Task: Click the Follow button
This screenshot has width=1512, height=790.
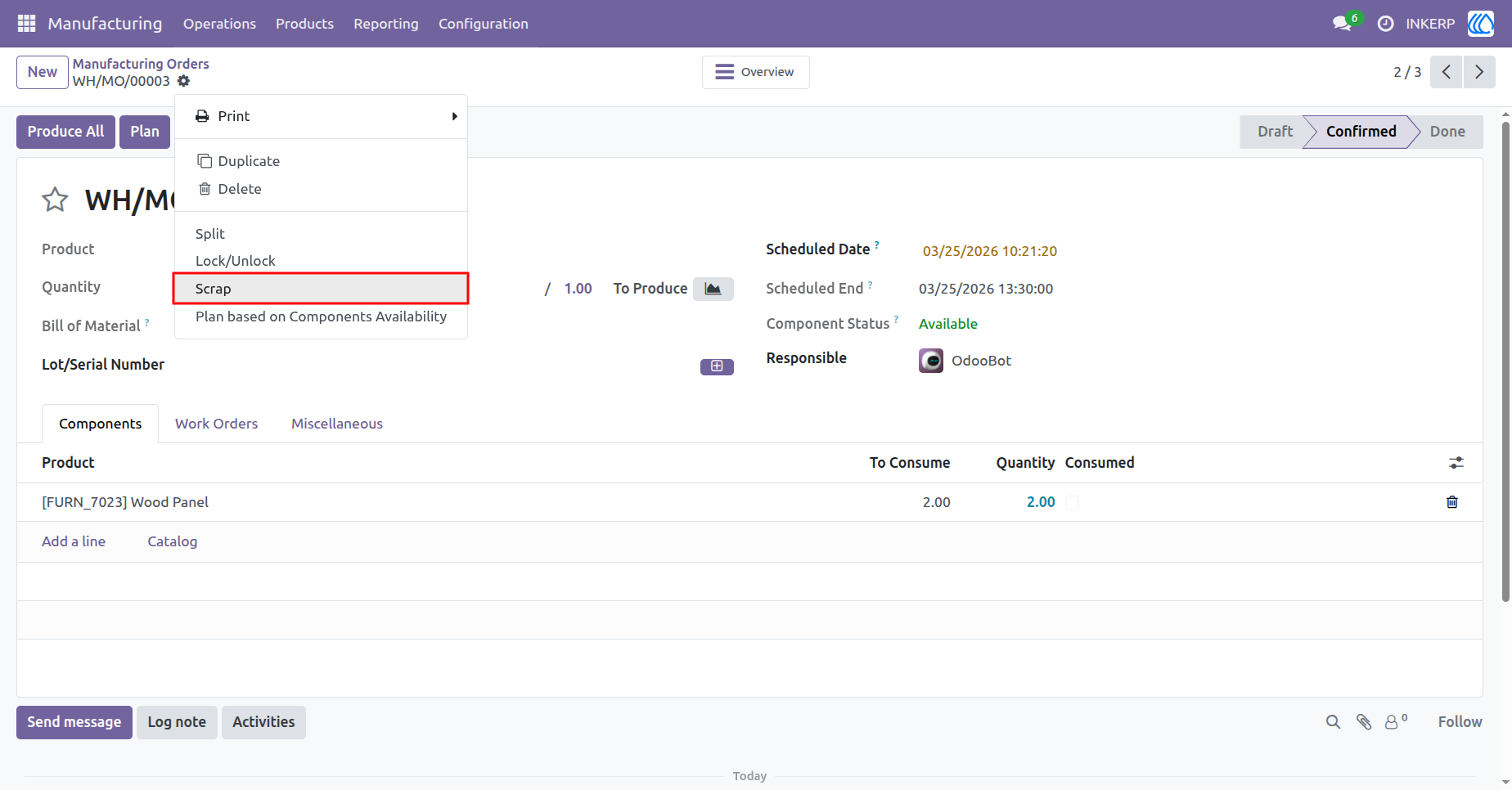Action: [1460, 722]
